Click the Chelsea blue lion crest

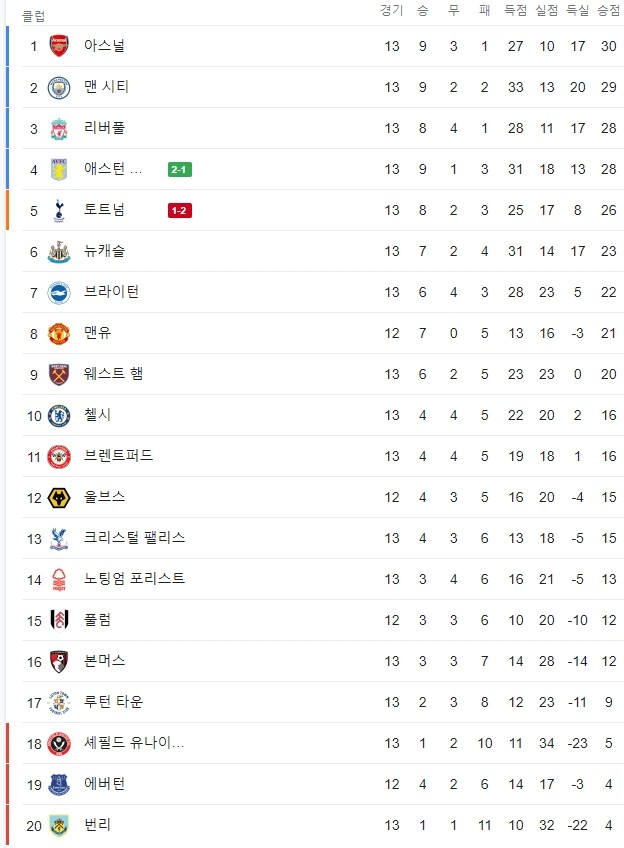tap(59, 416)
